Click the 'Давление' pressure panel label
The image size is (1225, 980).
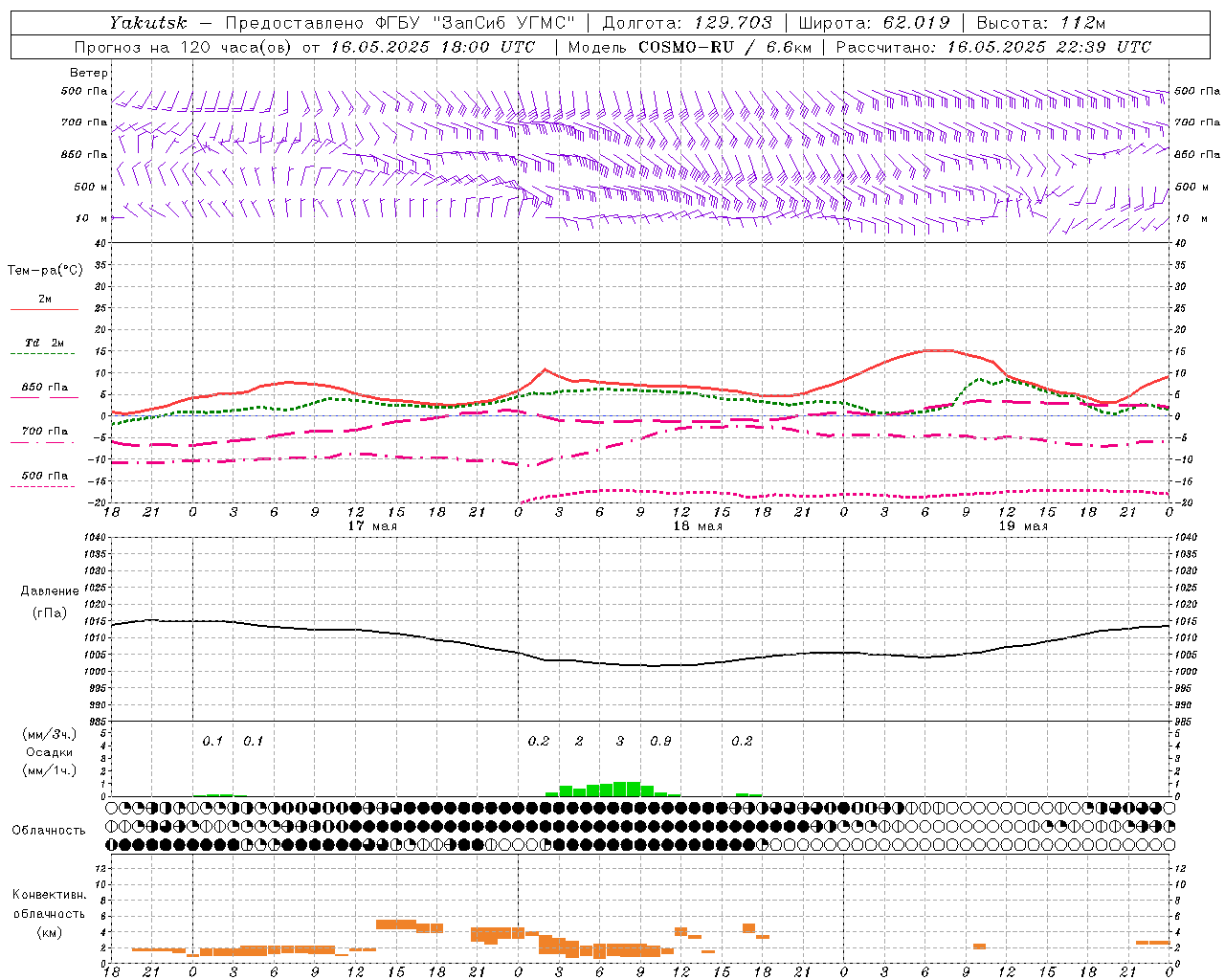pyautogui.click(x=50, y=591)
